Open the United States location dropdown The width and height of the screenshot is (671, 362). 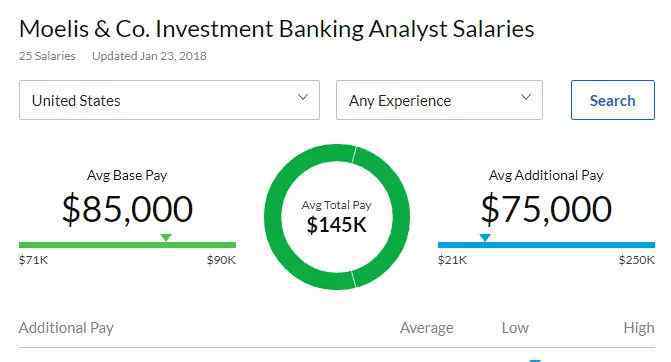click(169, 100)
